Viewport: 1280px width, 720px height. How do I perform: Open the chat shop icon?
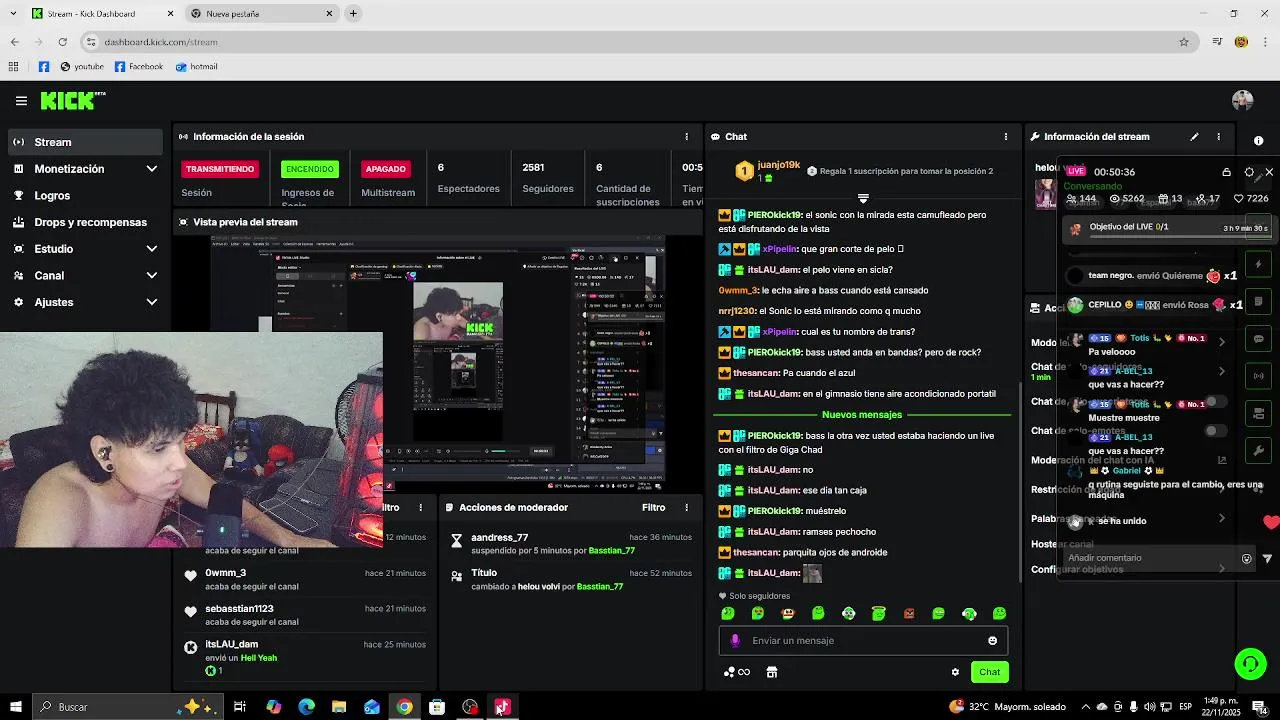771,672
